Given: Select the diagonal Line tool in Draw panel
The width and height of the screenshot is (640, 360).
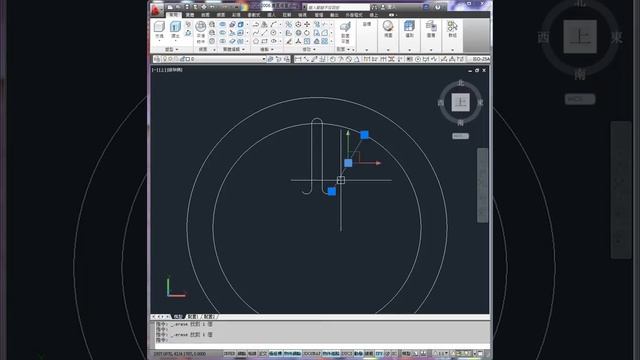Looking at the screenshot, I should click(x=264, y=33).
